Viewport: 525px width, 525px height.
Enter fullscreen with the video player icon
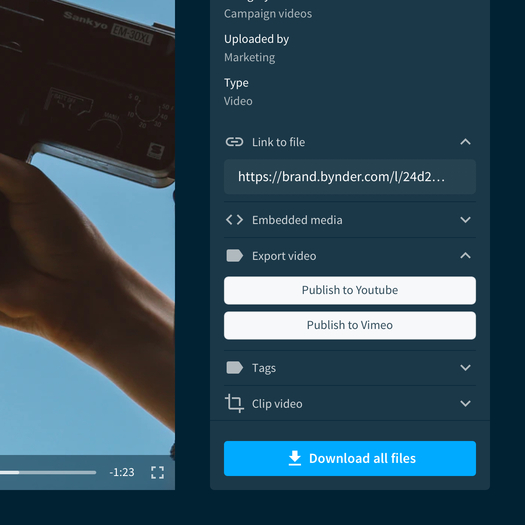click(157, 472)
